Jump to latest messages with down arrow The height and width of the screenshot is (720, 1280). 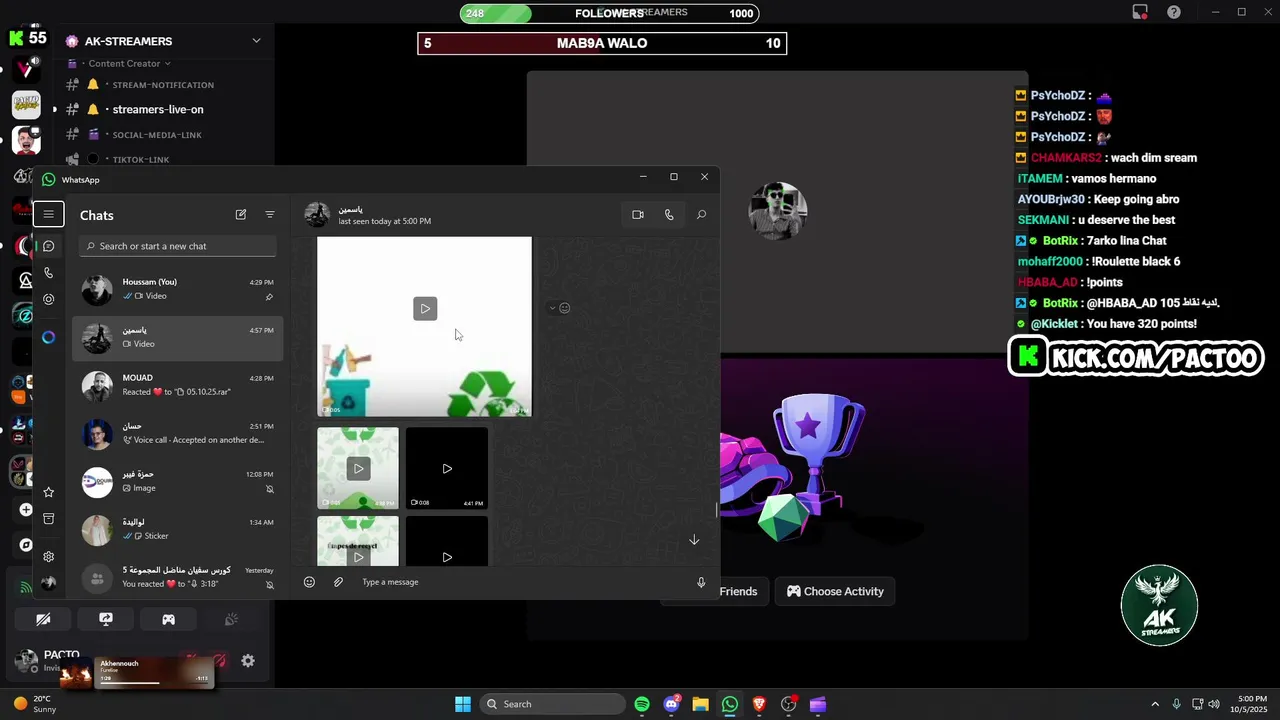[x=694, y=540]
